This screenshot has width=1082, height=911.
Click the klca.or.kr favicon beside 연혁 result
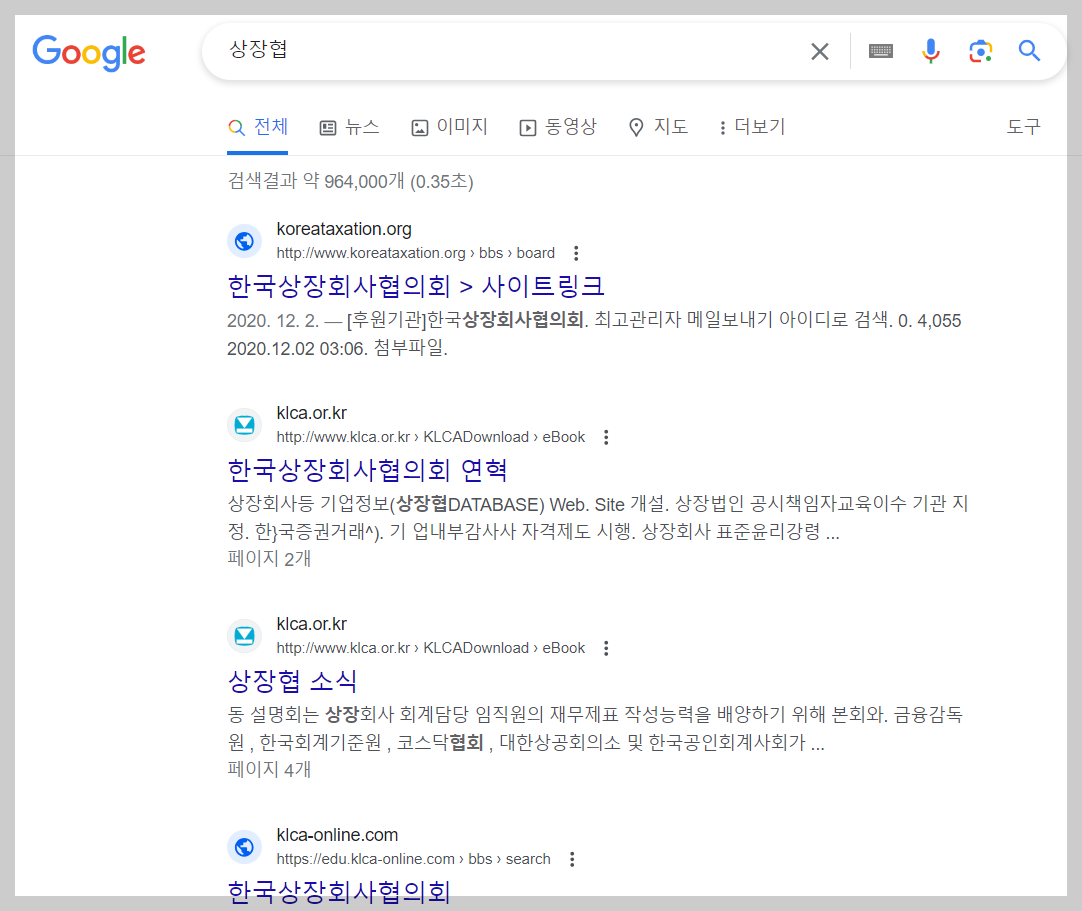click(244, 424)
